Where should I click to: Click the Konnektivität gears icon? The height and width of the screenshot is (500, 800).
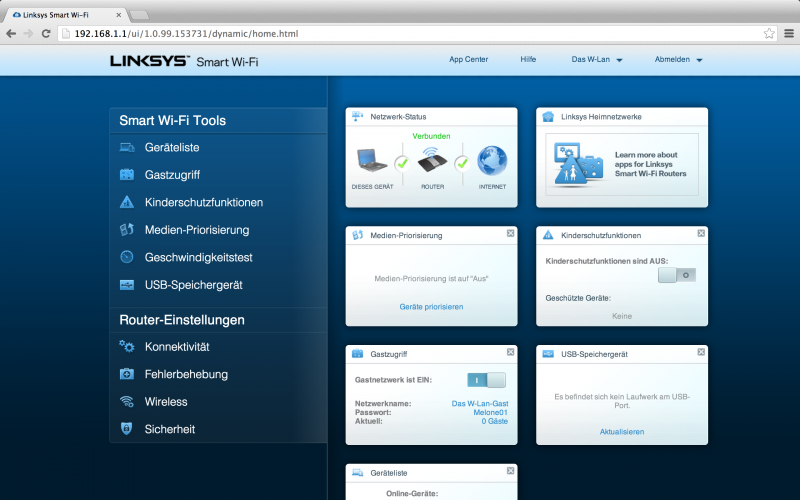click(127, 346)
